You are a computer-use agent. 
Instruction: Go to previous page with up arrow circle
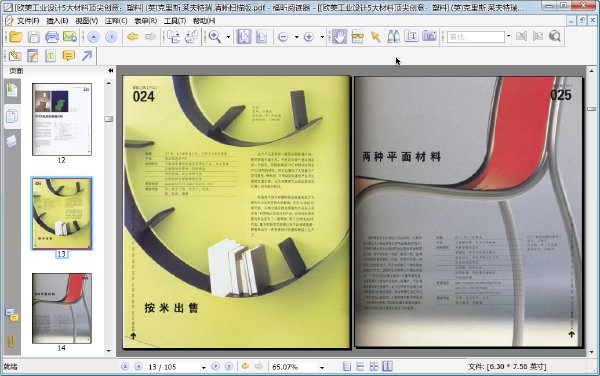93,37
